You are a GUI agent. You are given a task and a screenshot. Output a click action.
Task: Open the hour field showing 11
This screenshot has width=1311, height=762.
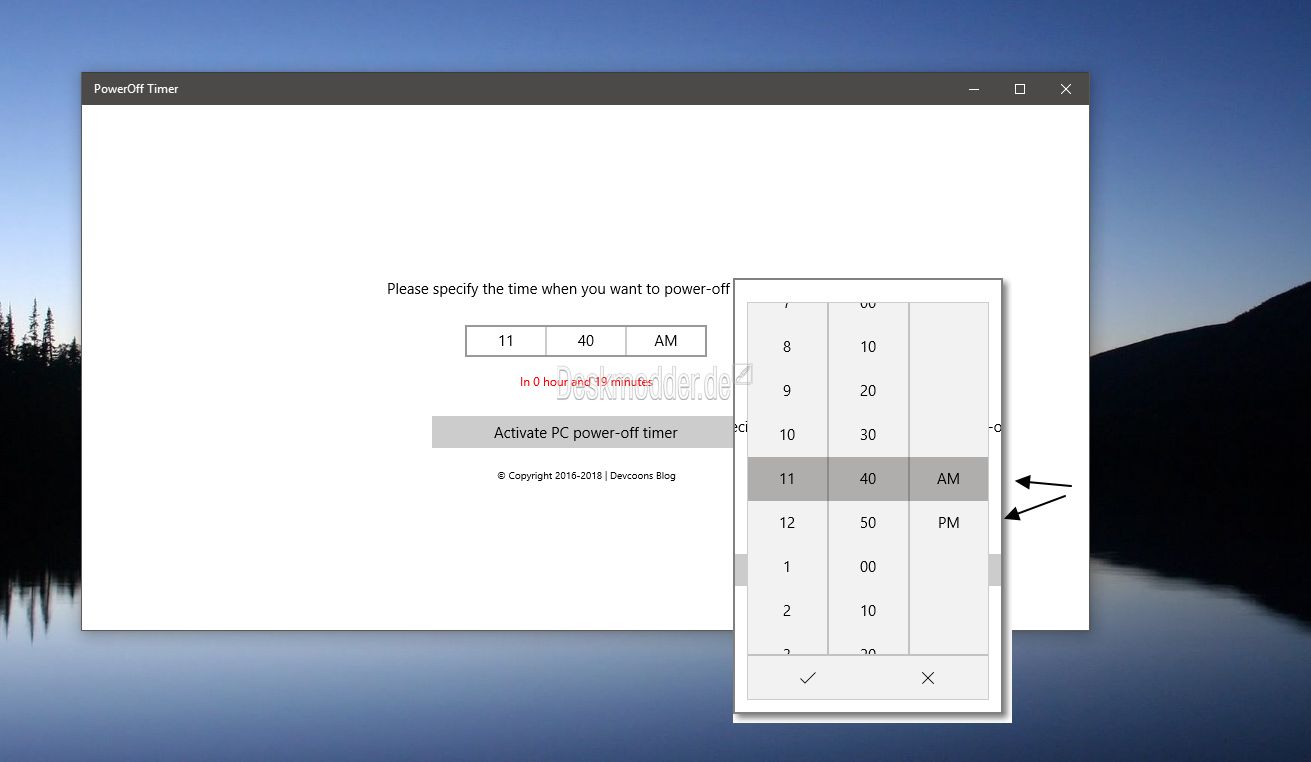(506, 341)
